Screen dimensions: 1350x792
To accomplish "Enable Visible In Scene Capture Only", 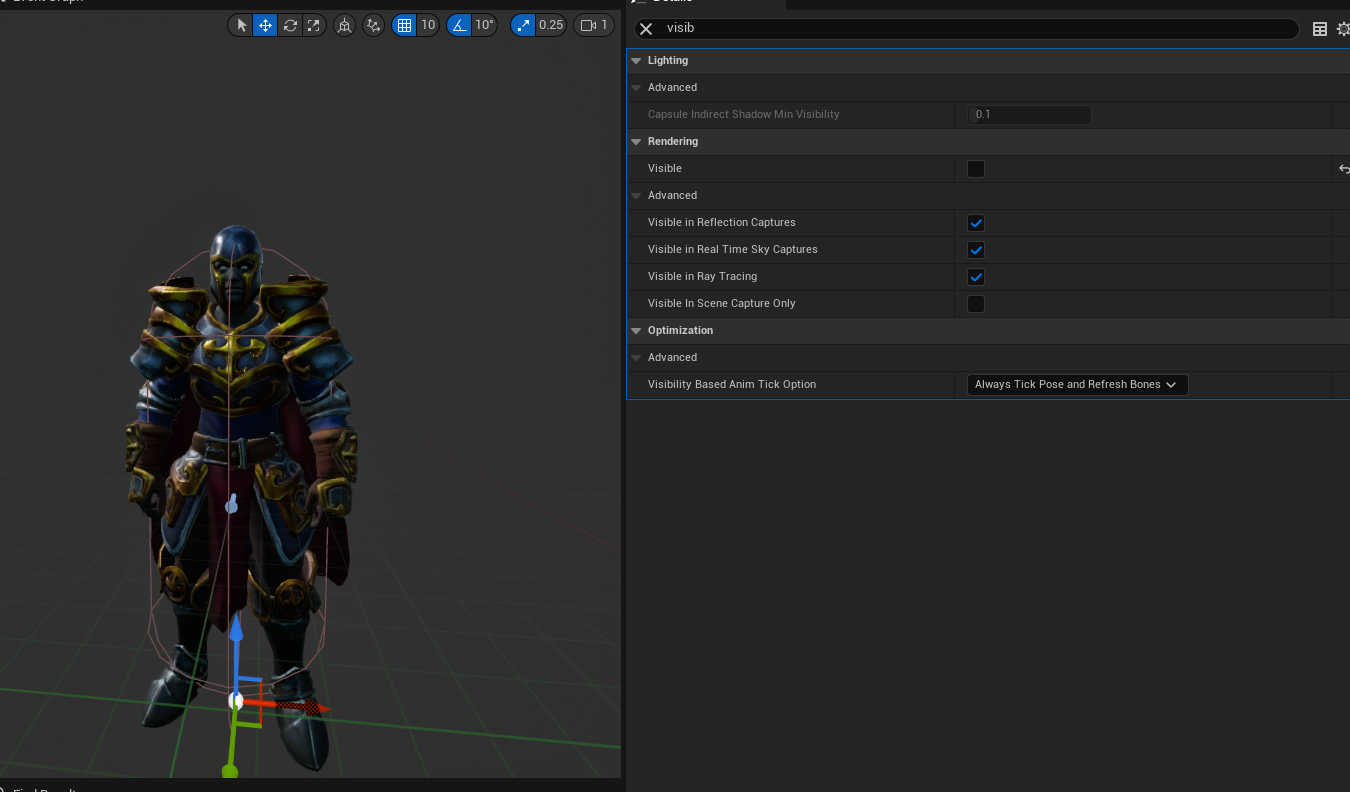I will tap(976, 304).
